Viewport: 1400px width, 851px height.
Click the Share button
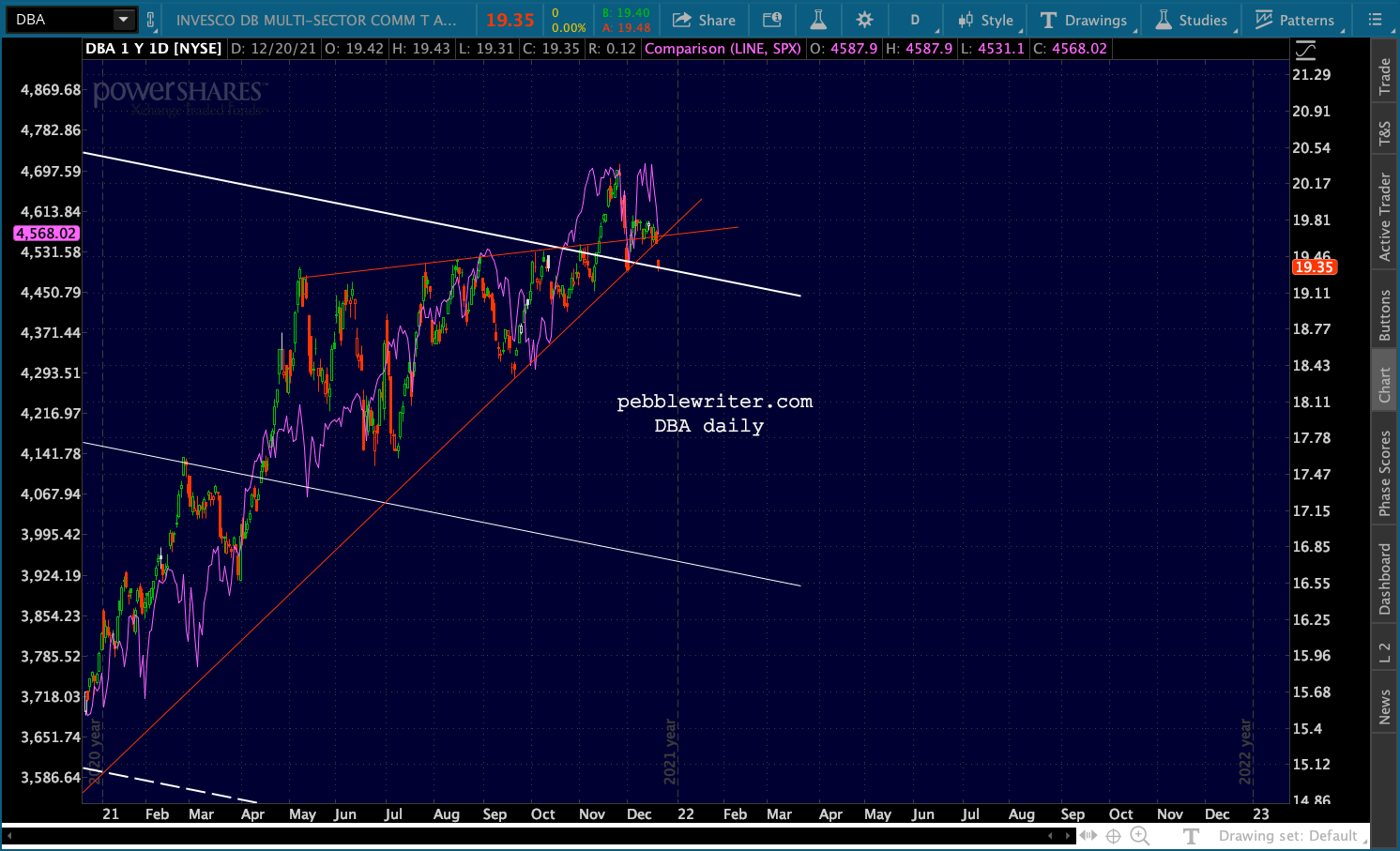pos(705,20)
